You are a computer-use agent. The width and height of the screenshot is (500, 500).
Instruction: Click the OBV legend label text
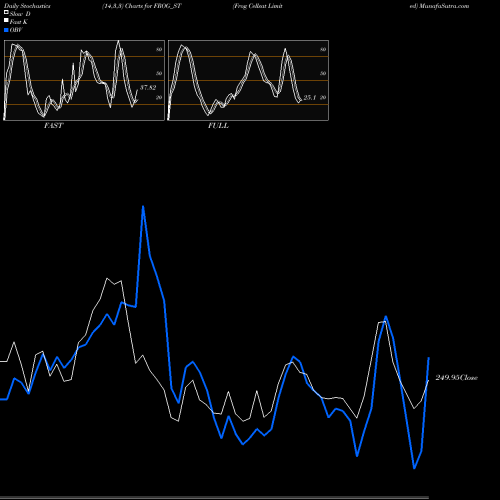16,30
